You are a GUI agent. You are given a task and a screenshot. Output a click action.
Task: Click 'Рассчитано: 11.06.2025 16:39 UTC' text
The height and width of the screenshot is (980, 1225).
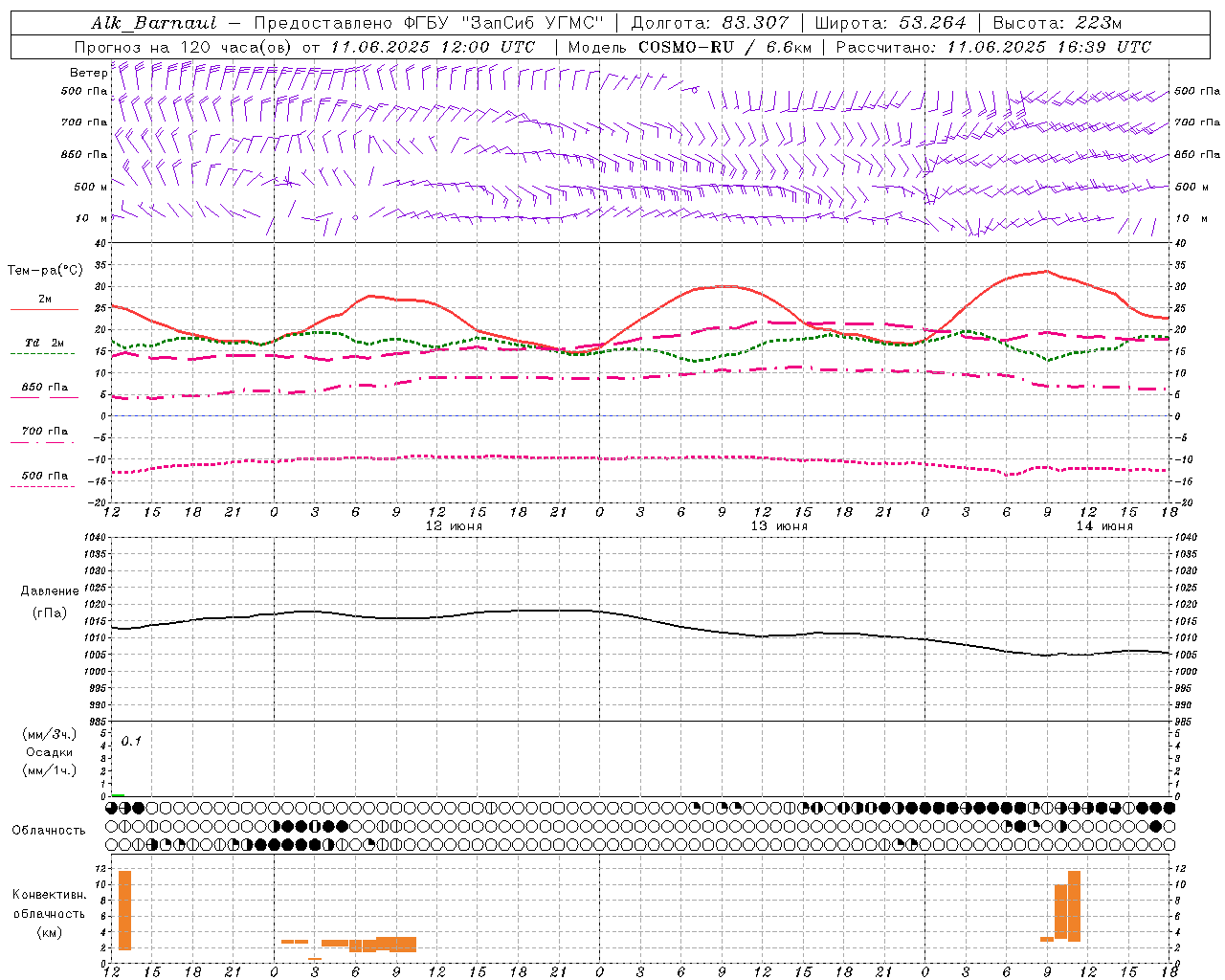coord(993,47)
